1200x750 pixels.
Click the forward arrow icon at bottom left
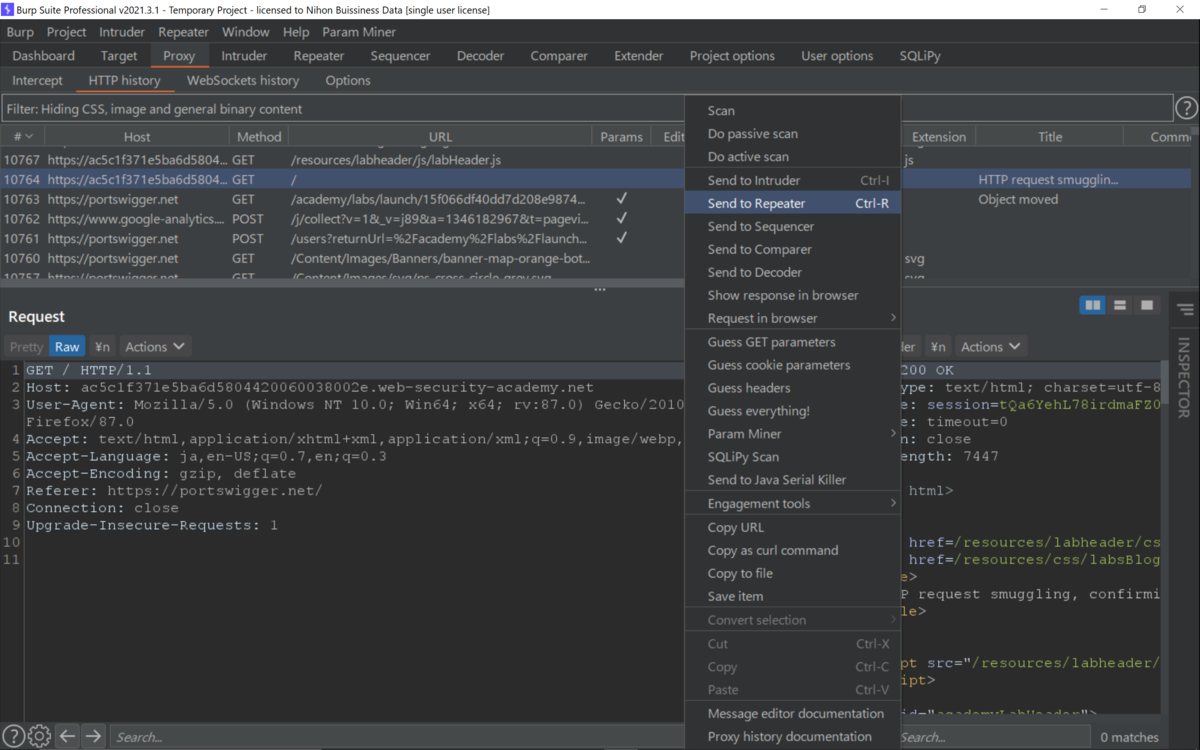coord(92,735)
